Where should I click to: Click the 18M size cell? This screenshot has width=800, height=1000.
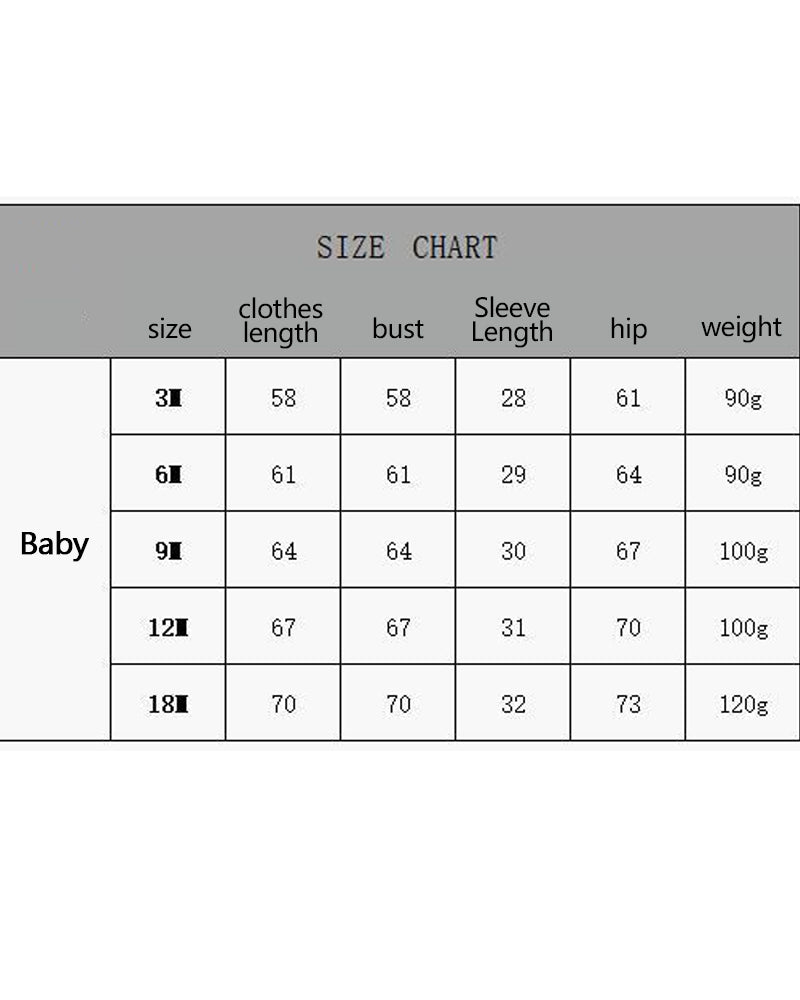coord(168,704)
